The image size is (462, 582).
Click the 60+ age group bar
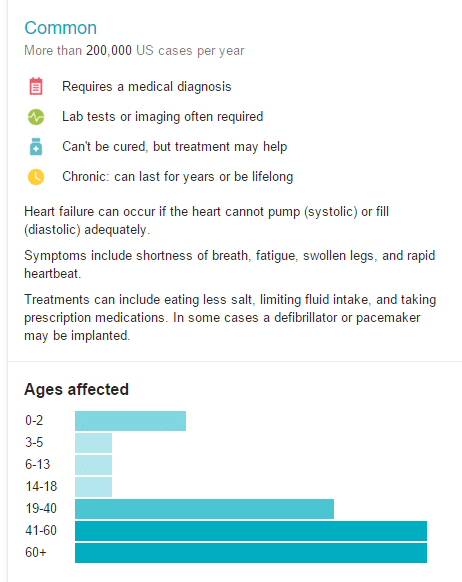pyautogui.click(x=251, y=553)
